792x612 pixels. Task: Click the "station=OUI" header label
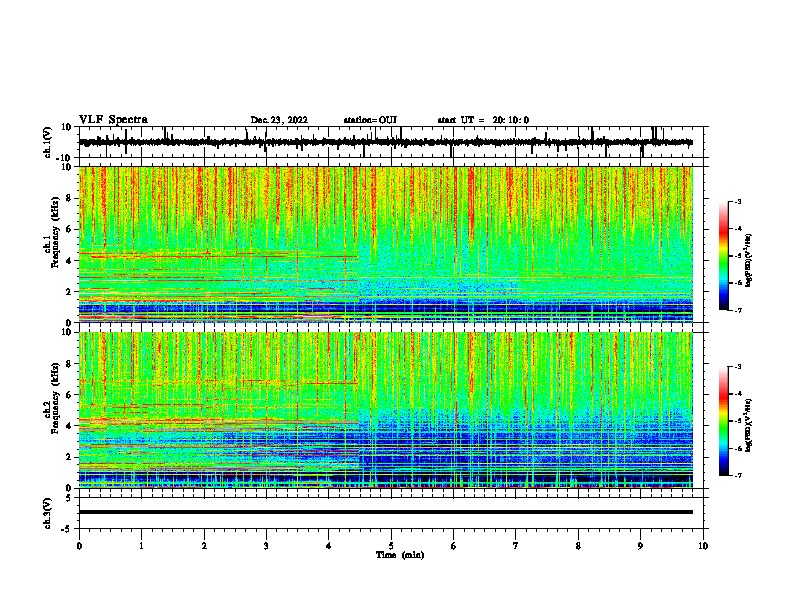370,120
